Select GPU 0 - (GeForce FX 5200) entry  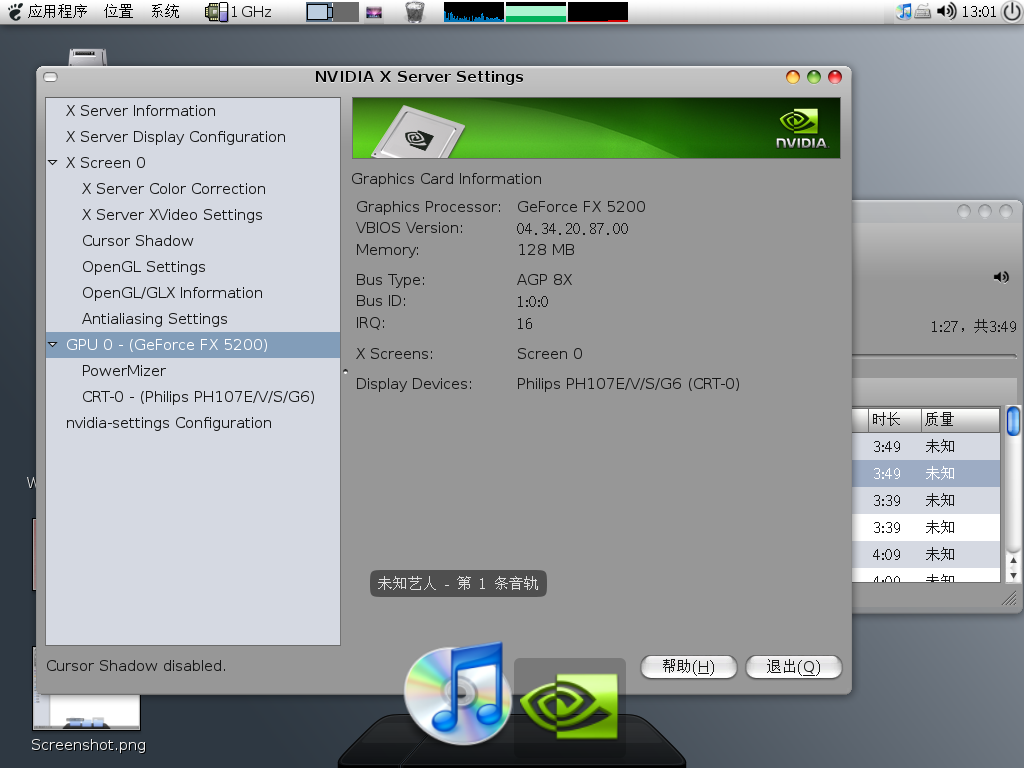[x=167, y=345]
